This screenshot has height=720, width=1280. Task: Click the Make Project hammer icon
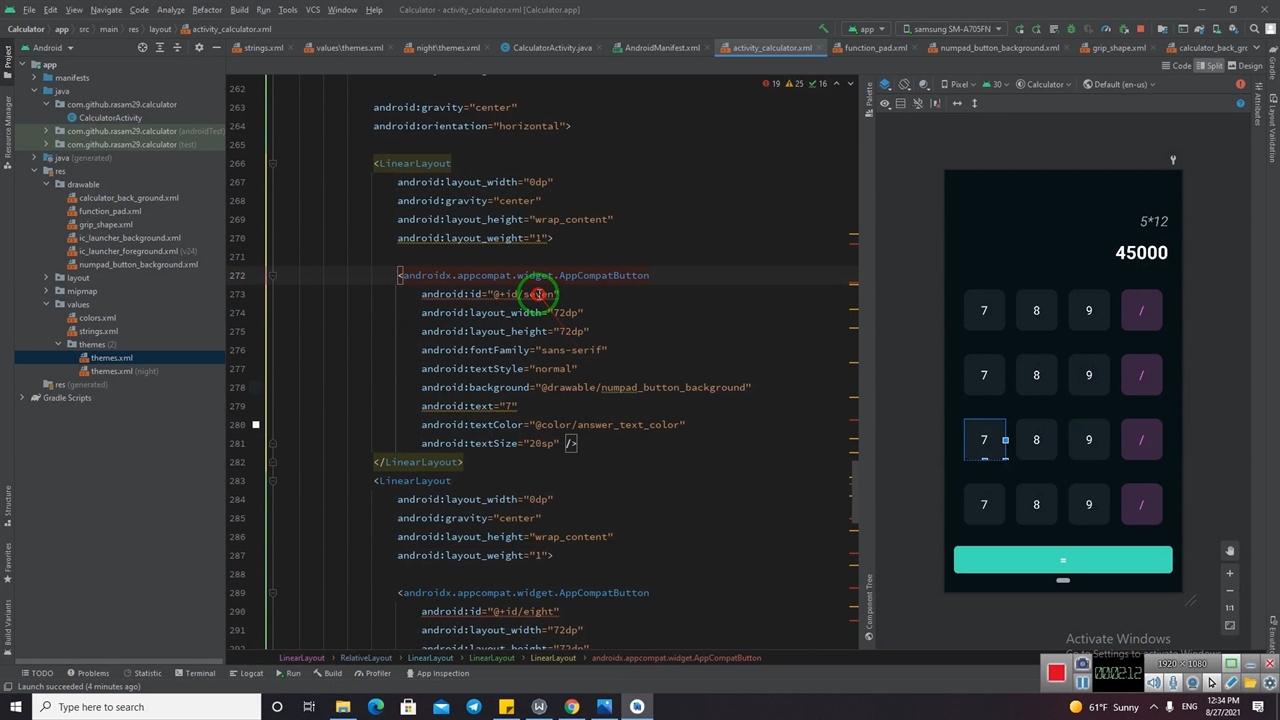[x=823, y=29]
